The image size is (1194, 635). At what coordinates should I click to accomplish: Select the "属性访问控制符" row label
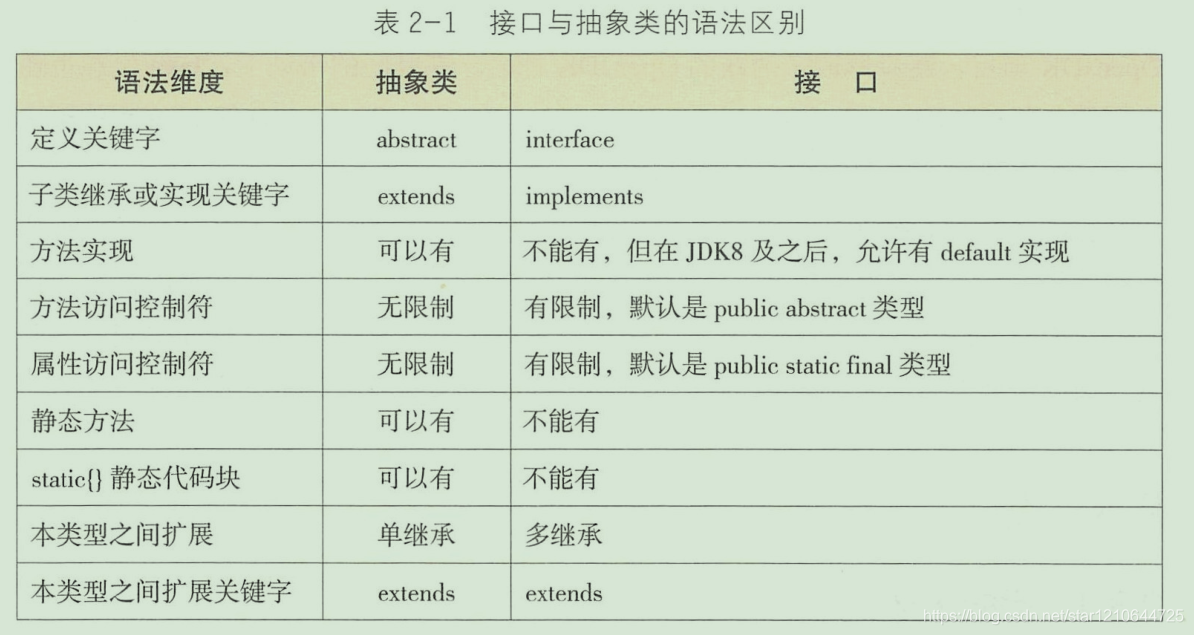point(121,364)
